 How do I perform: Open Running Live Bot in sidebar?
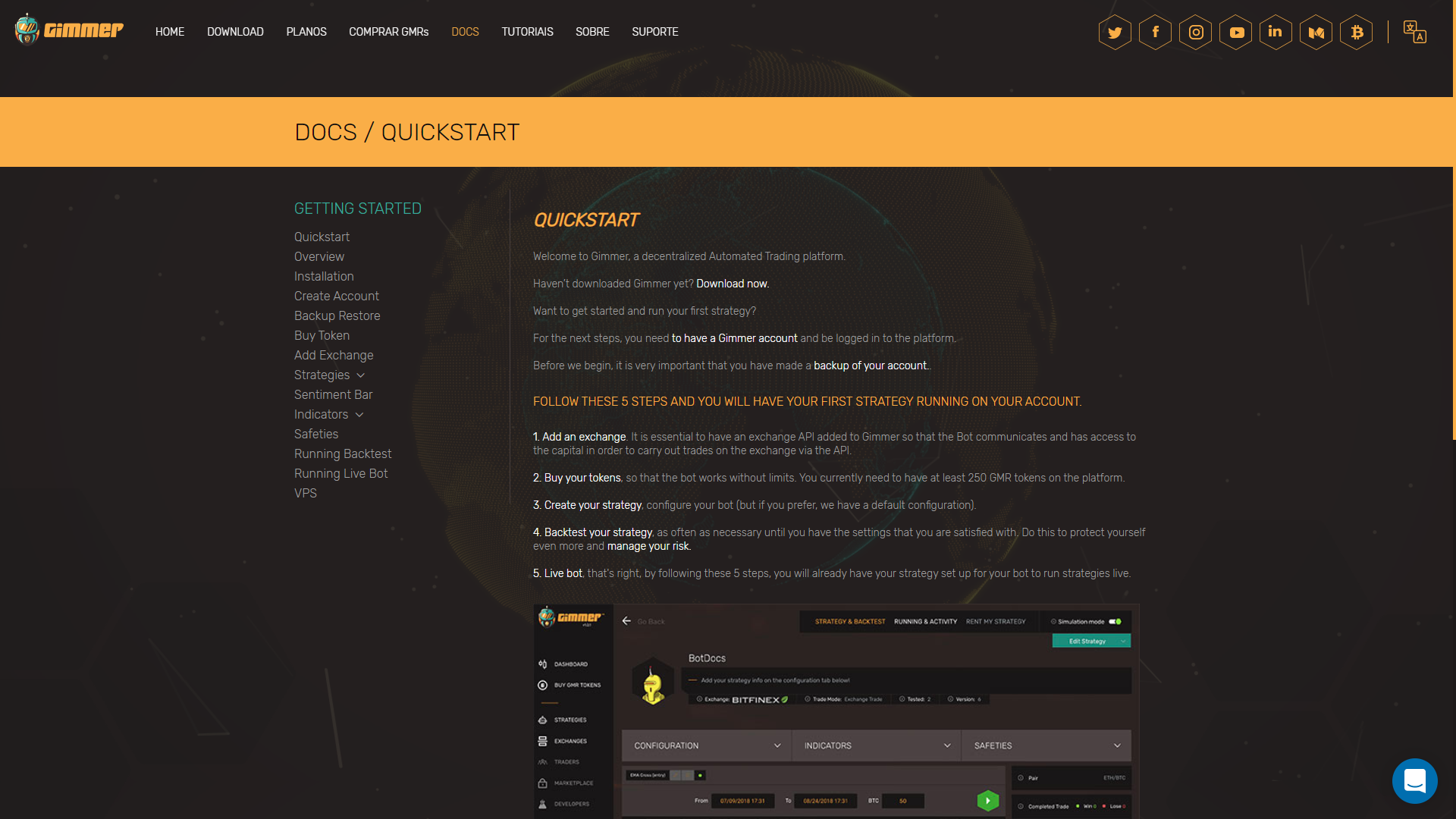341,474
